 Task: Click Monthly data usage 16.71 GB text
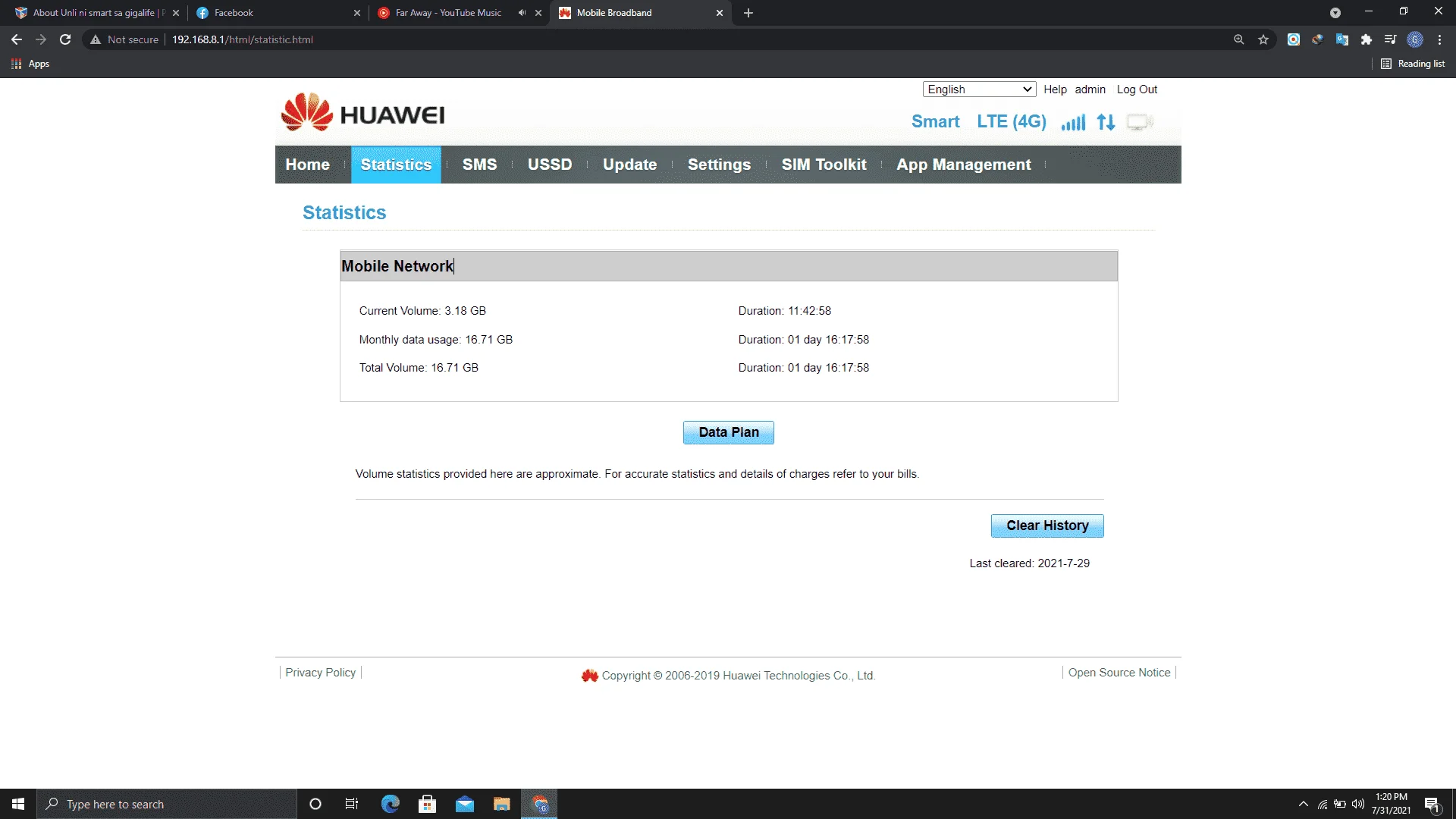(x=436, y=340)
